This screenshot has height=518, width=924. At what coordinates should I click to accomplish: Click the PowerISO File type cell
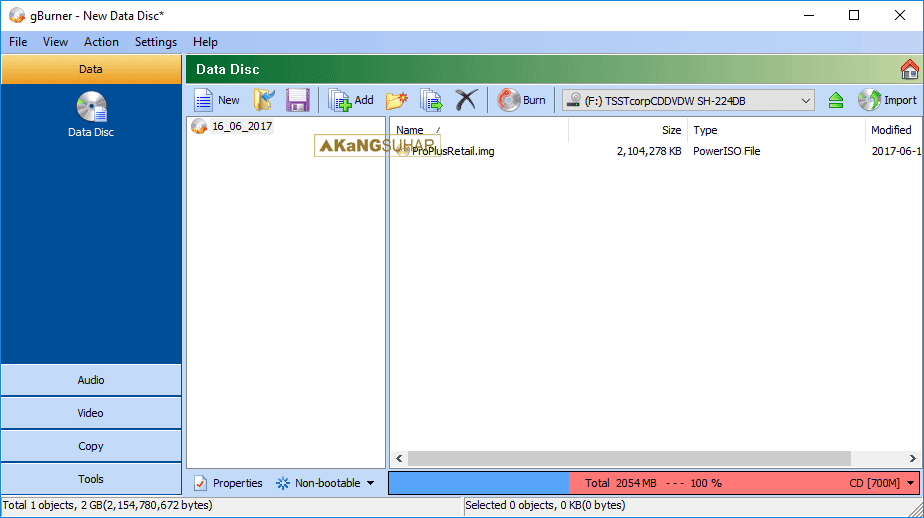point(727,151)
